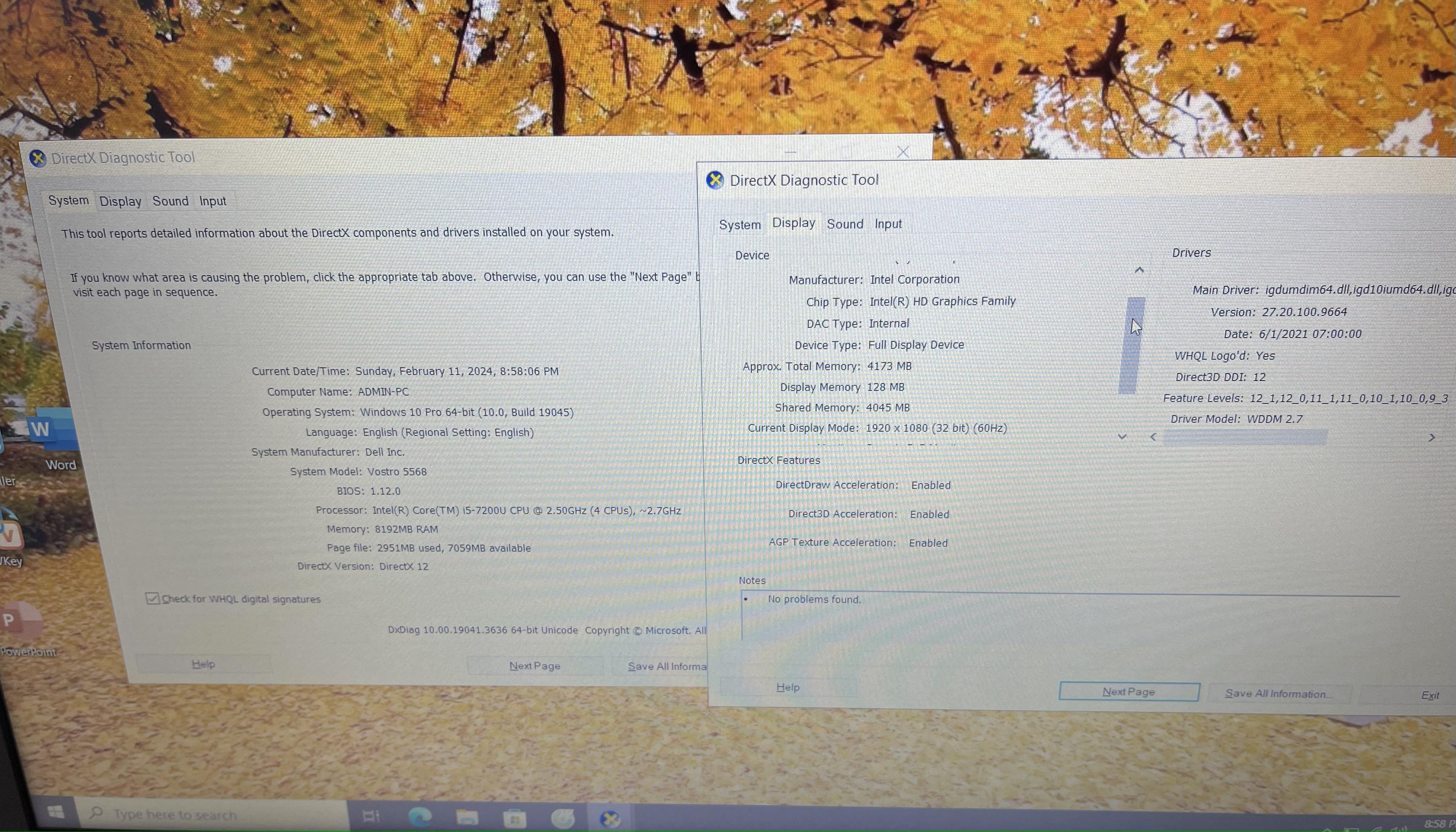This screenshot has height=832, width=1456.
Task: Click Save All Information in the front window
Action: (1279, 694)
